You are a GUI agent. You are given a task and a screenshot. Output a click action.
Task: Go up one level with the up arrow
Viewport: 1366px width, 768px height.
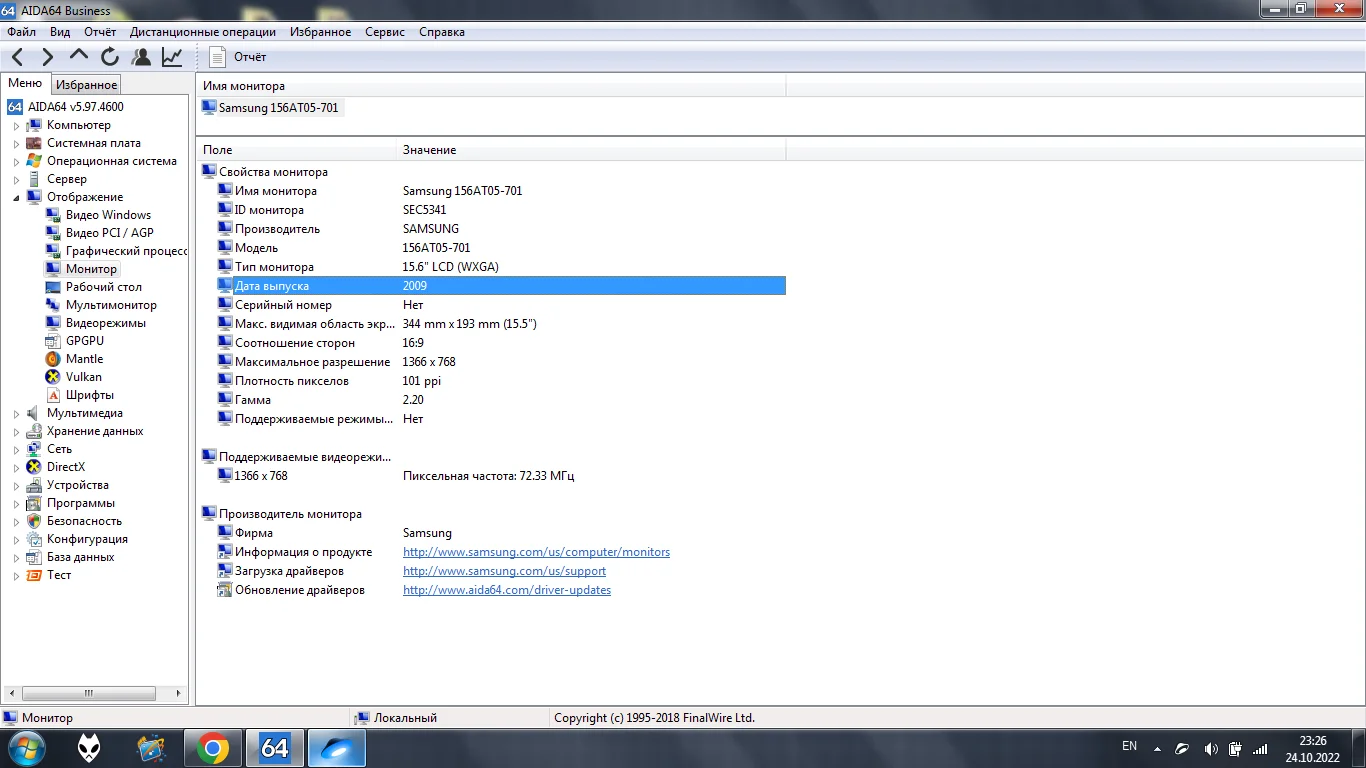coord(79,57)
